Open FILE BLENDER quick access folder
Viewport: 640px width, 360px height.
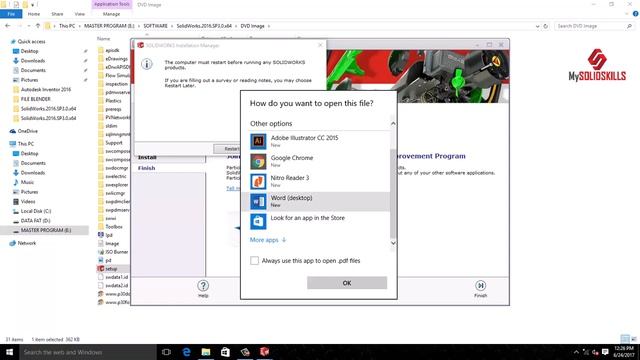coord(36,99)
